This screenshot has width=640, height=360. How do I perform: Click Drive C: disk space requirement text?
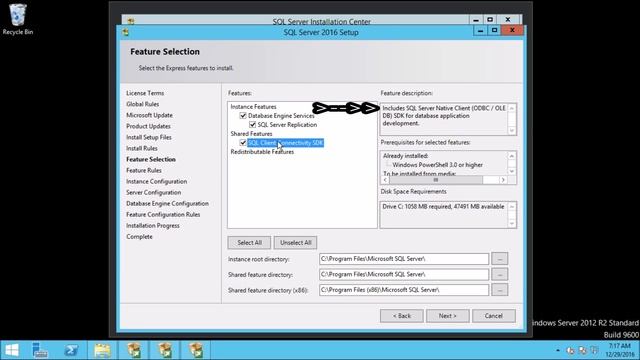click(443, 207)
